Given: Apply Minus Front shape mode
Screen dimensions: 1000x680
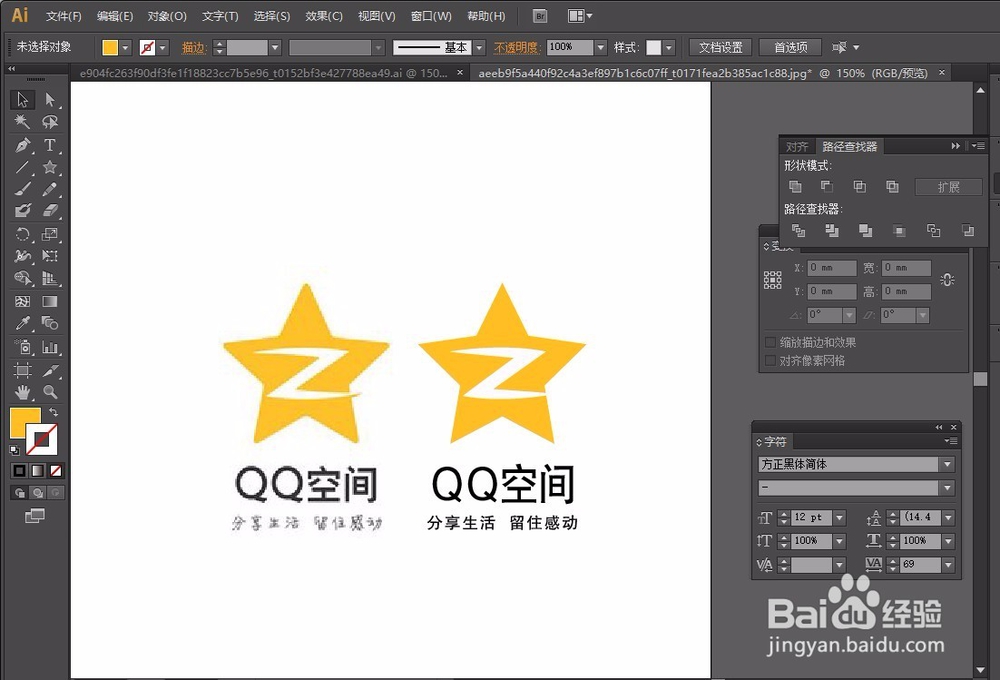Looking at the screenshot, I should click(827, 186).
